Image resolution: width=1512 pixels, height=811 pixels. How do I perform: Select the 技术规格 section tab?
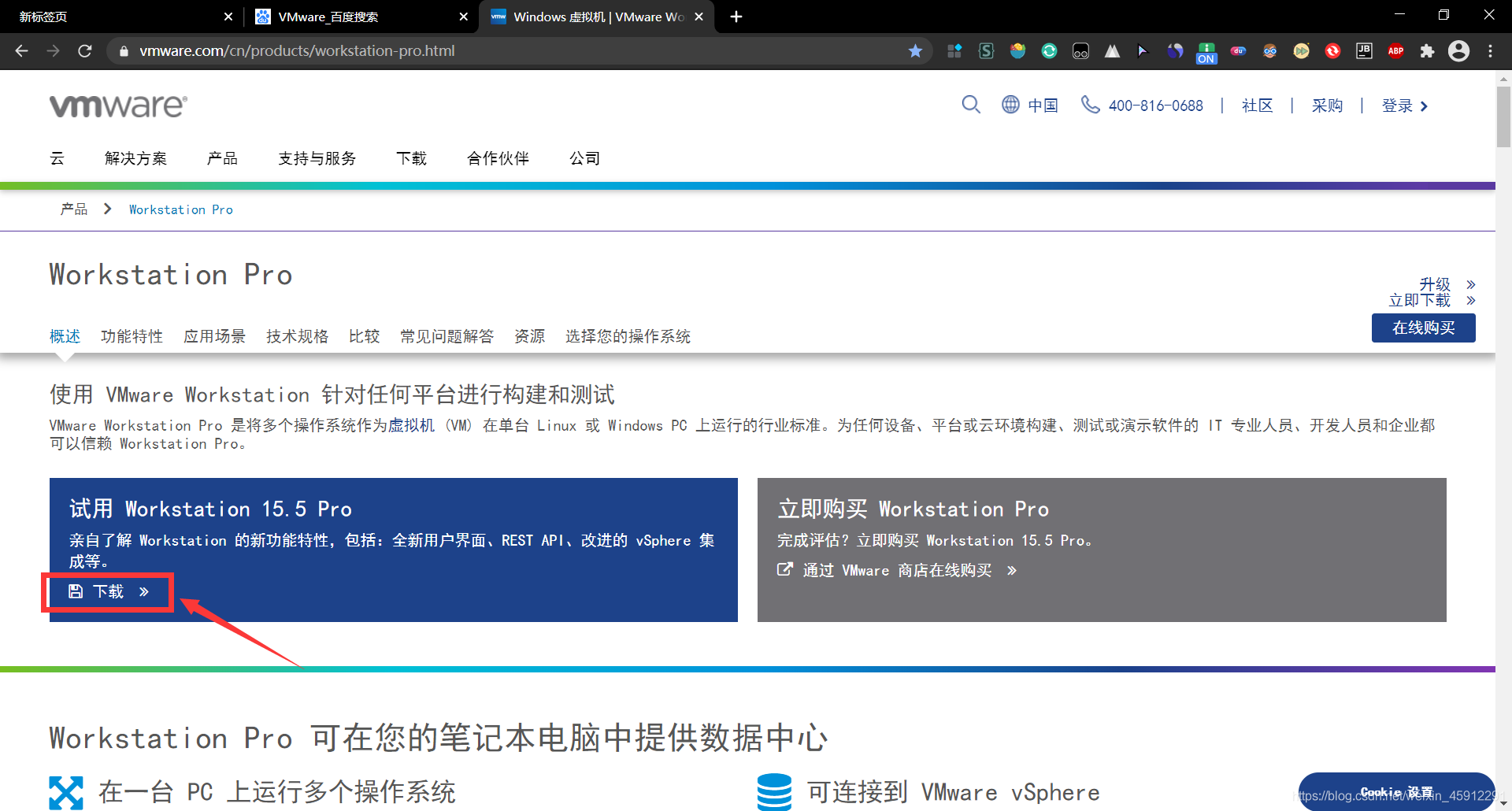pyautogui.click(x=297, y=336)
